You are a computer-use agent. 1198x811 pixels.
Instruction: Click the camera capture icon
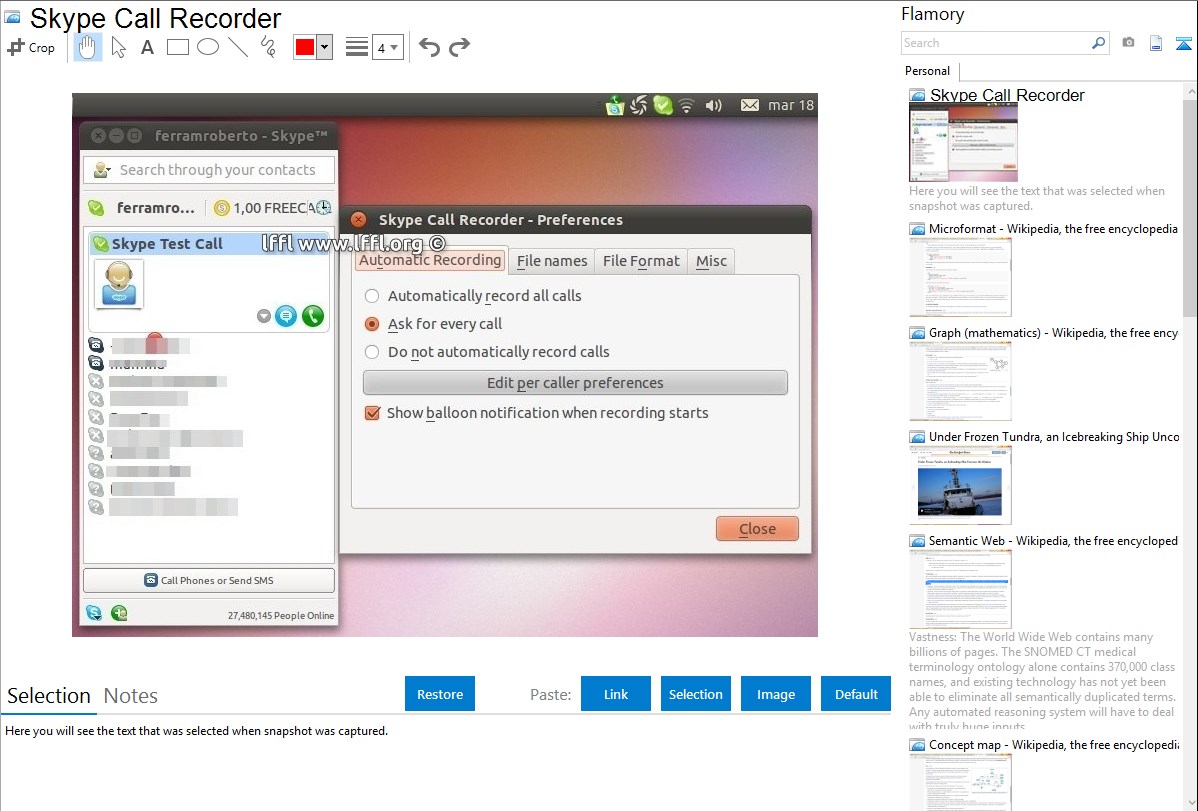pyautogui.click(x=1128, y=43)
